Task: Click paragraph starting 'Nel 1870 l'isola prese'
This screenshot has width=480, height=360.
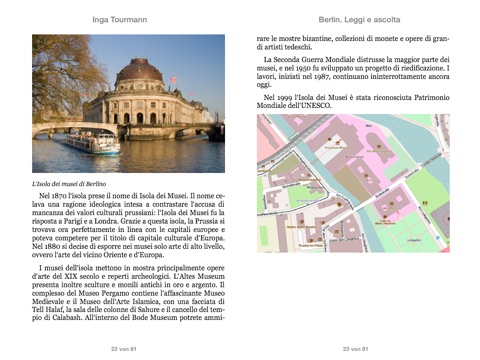Action: click(128, 225)
